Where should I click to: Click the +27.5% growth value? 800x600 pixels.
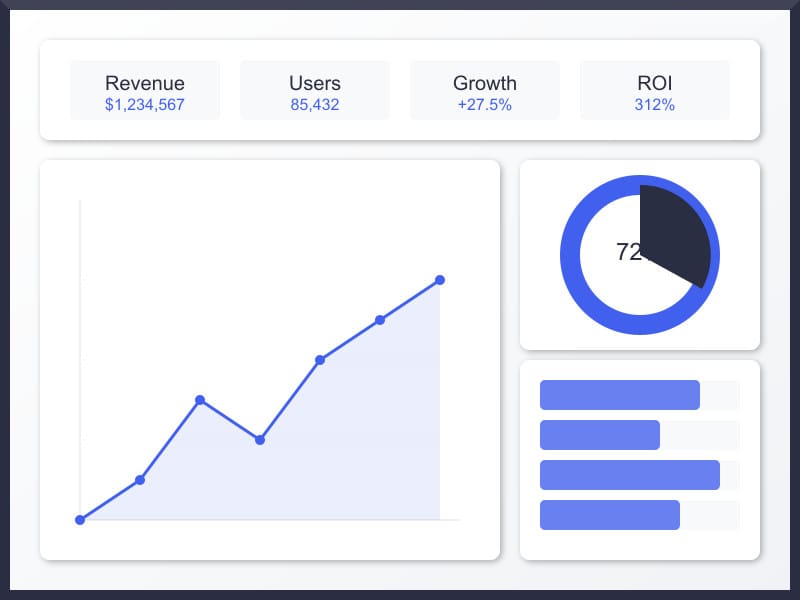coord(485,104)
